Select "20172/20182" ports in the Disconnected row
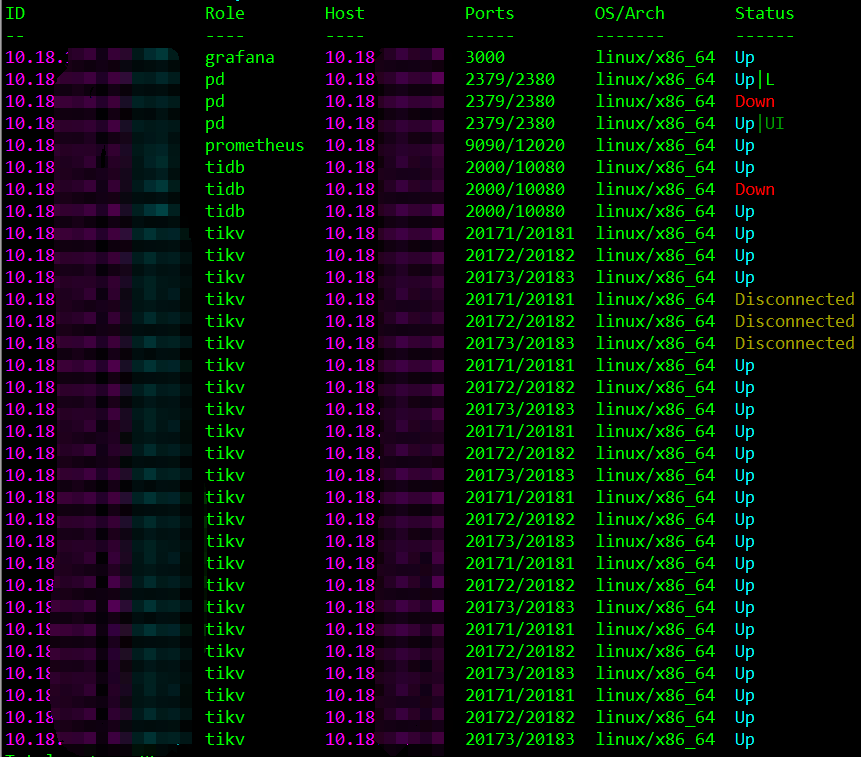The image size is (861, 757). (519, 321)
